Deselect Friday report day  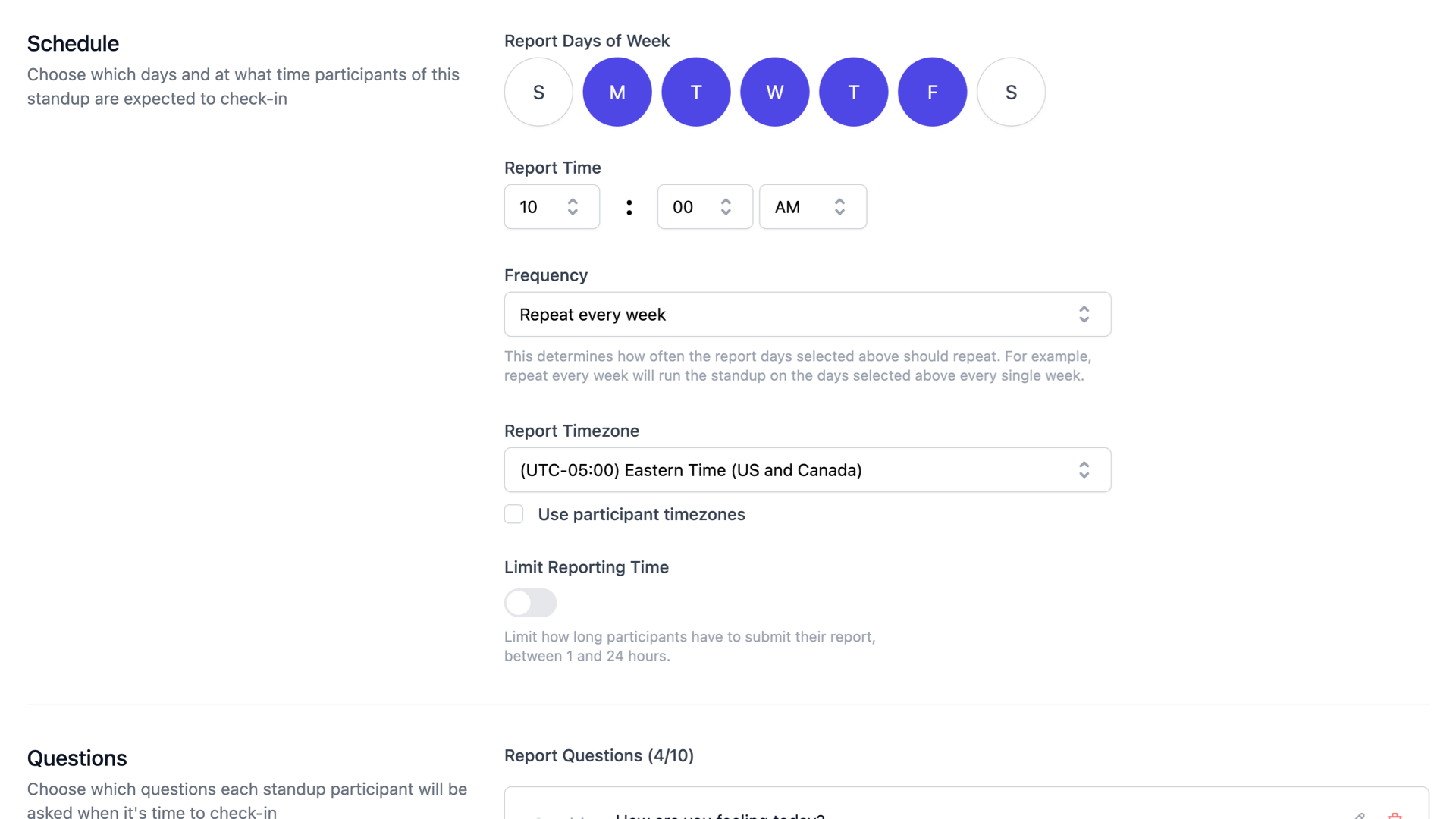point(933,92)
